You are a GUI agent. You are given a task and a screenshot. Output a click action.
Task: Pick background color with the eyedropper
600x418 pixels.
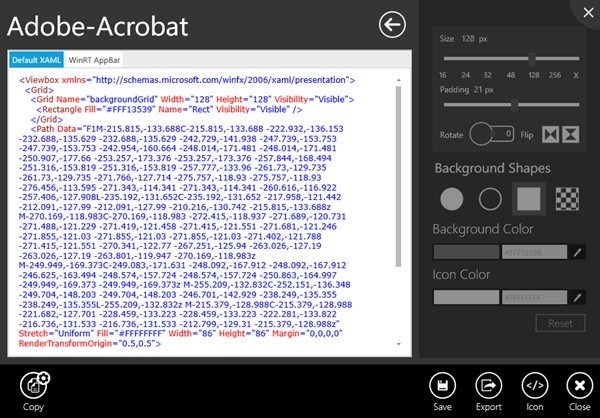(577, 252)
